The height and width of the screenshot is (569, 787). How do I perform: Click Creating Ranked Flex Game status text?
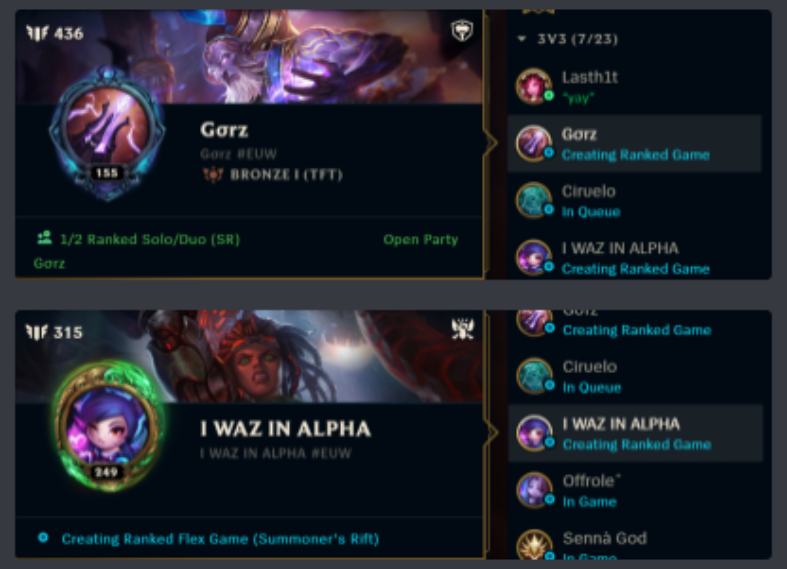point(220,539)
